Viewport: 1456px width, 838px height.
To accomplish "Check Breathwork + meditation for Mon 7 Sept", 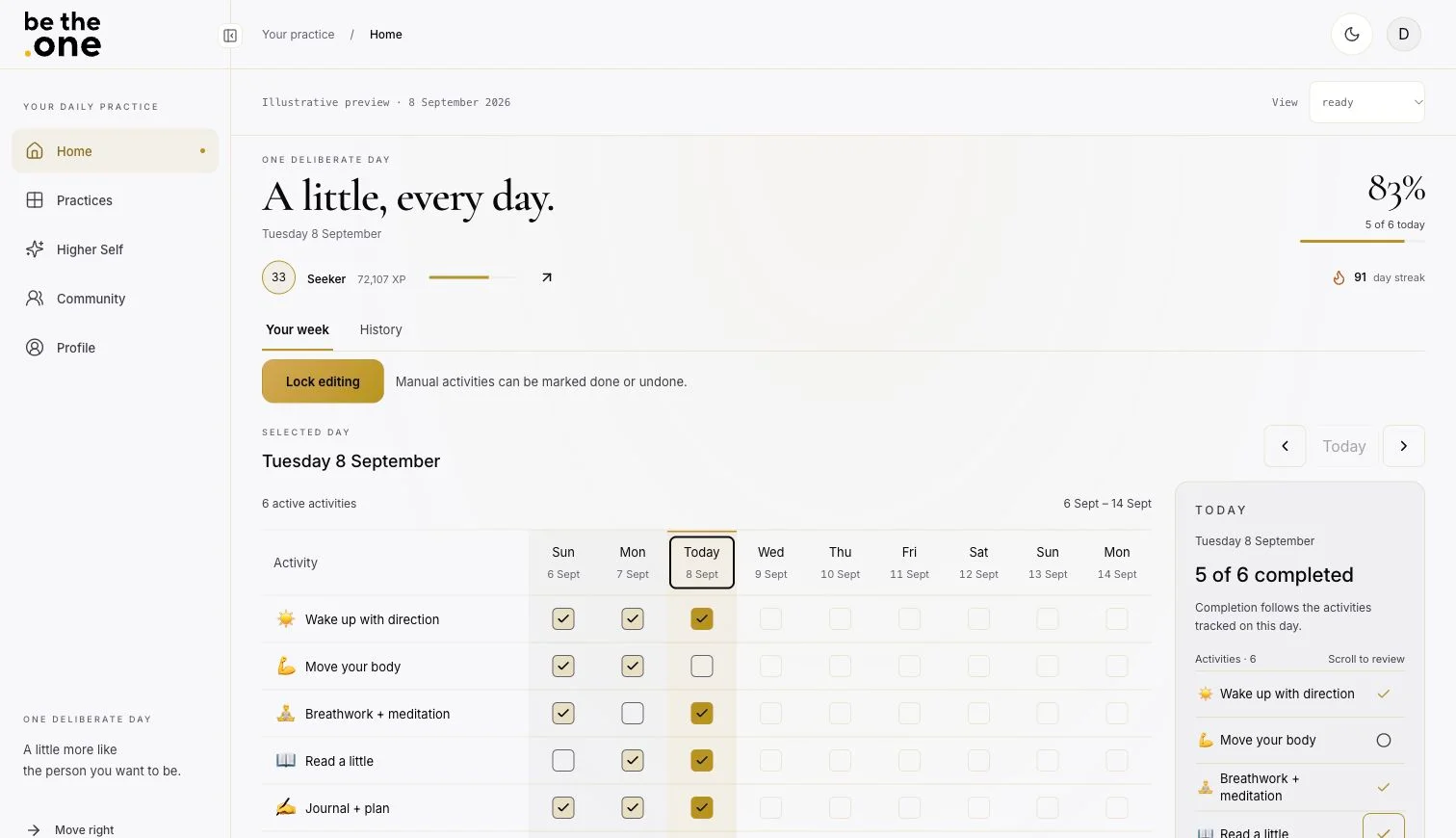I will tap(633, 714).
